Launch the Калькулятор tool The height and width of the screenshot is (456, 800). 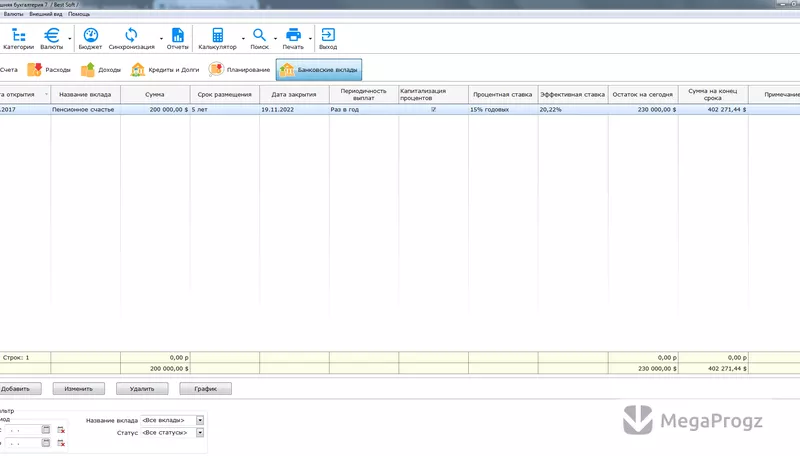pyautogui.click(x=217, y=39)
